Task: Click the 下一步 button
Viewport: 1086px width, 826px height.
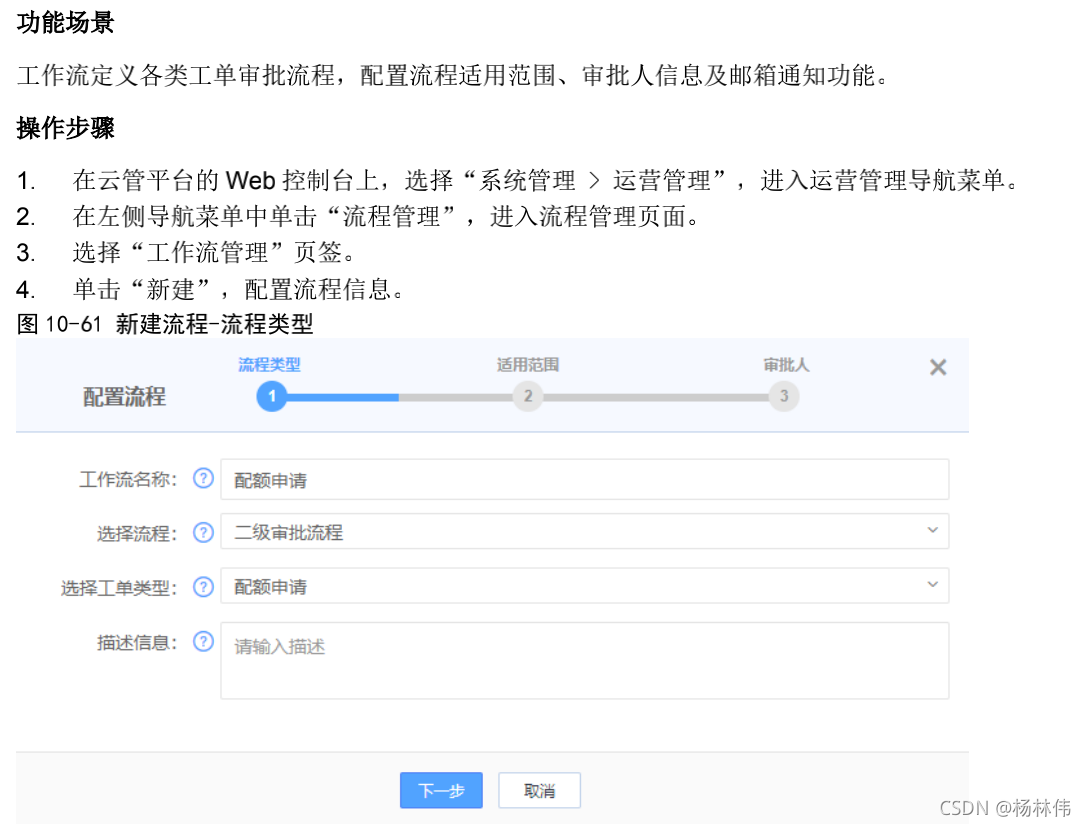Action: point(441,791)
